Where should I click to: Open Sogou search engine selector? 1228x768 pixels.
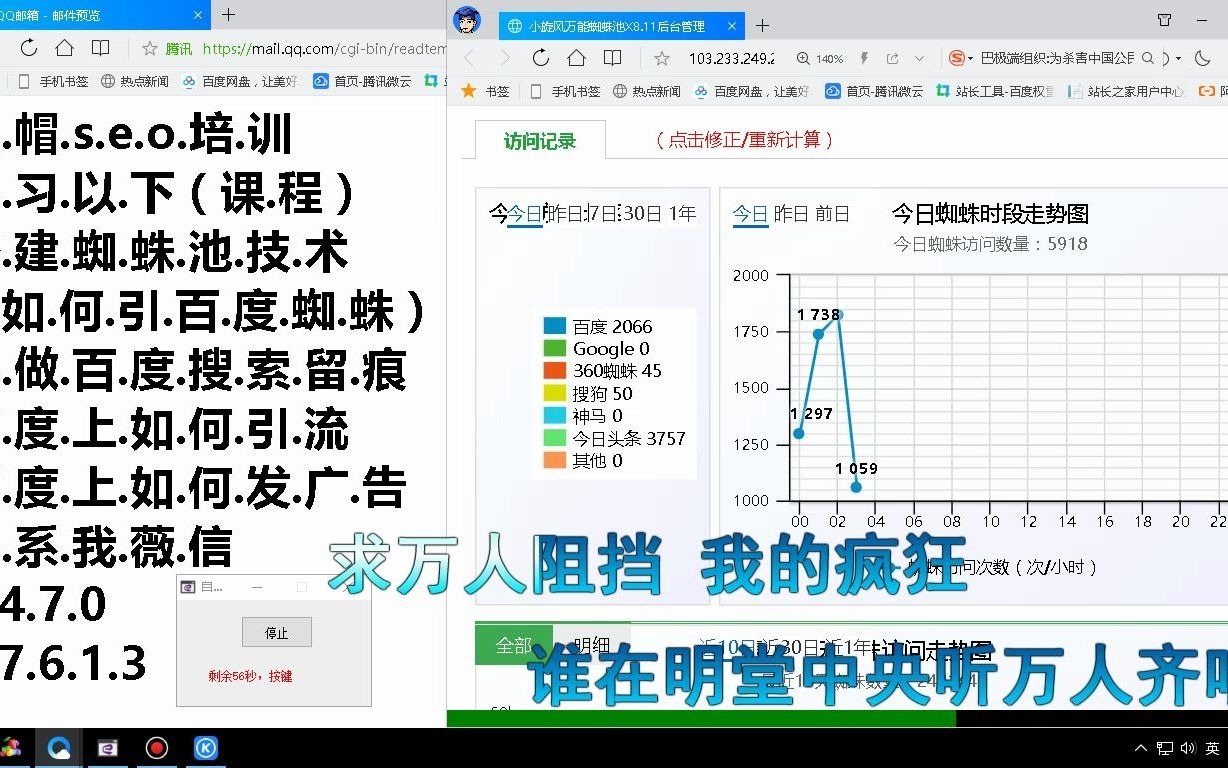coord(960,58)
